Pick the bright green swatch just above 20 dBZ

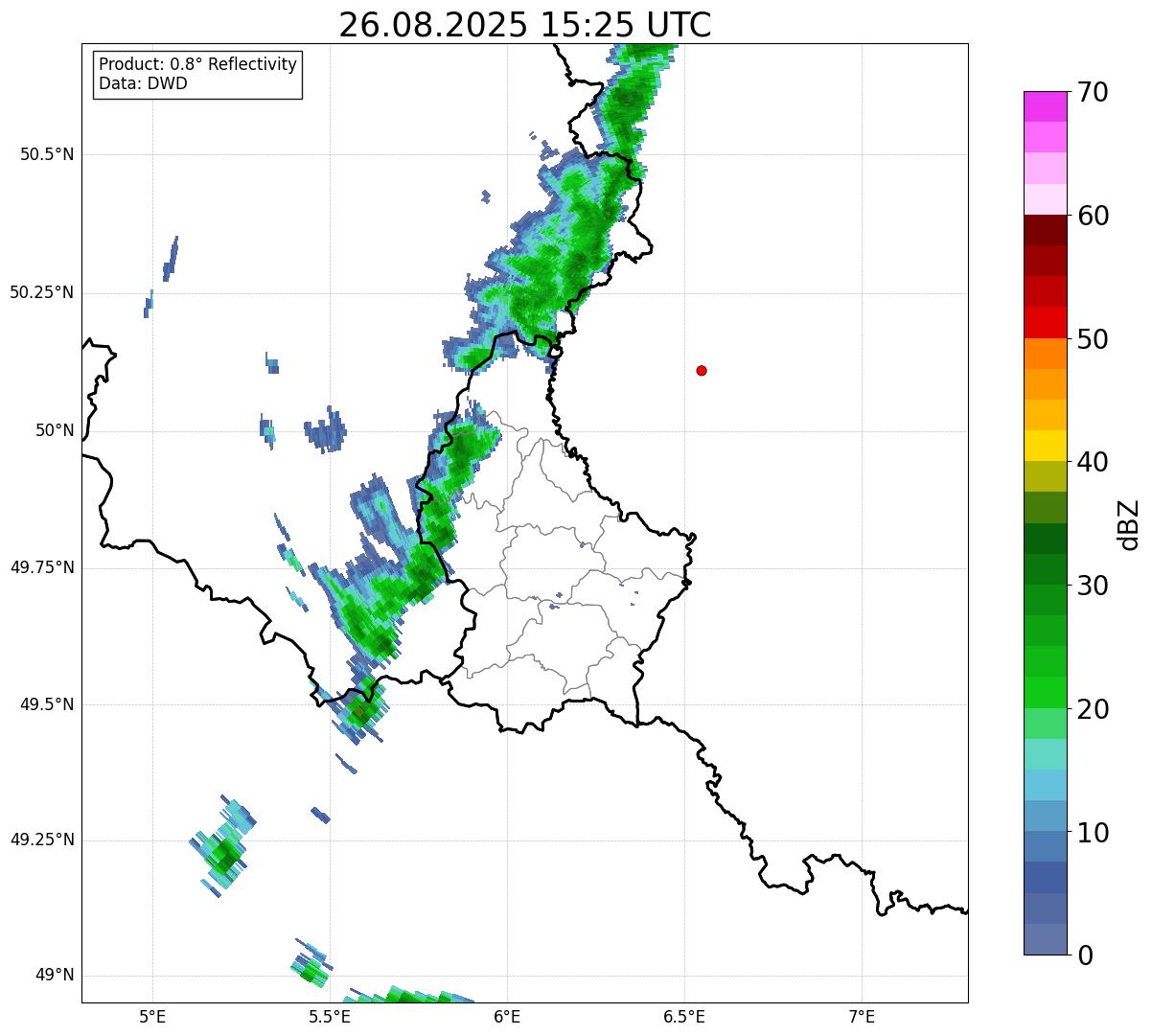coord(1046,692)
